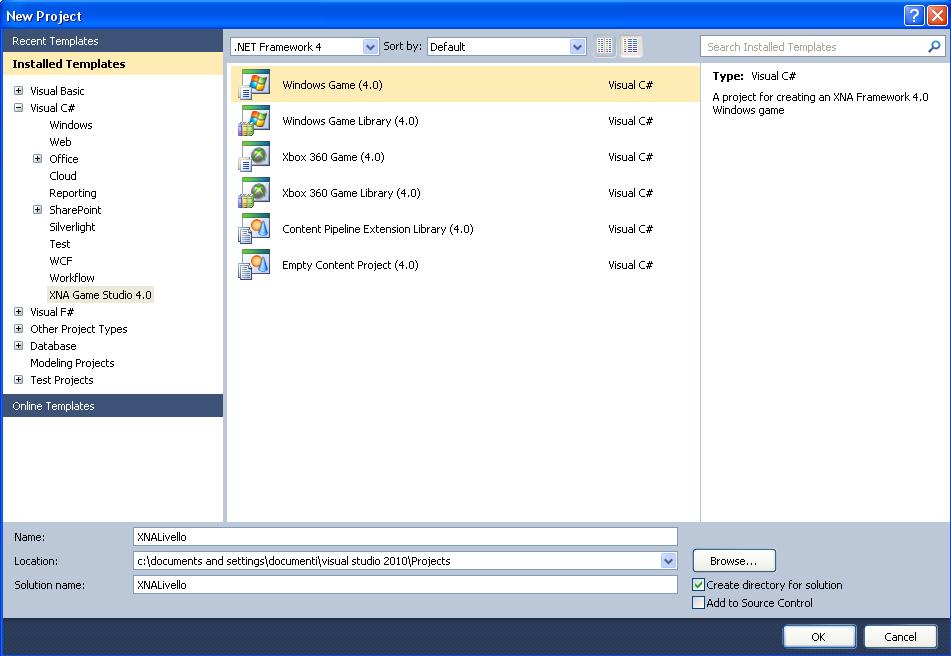Screen dimensions: 951x656
Task: Click the Windows Game Library (4.0) icon
Action: point(254,121)
